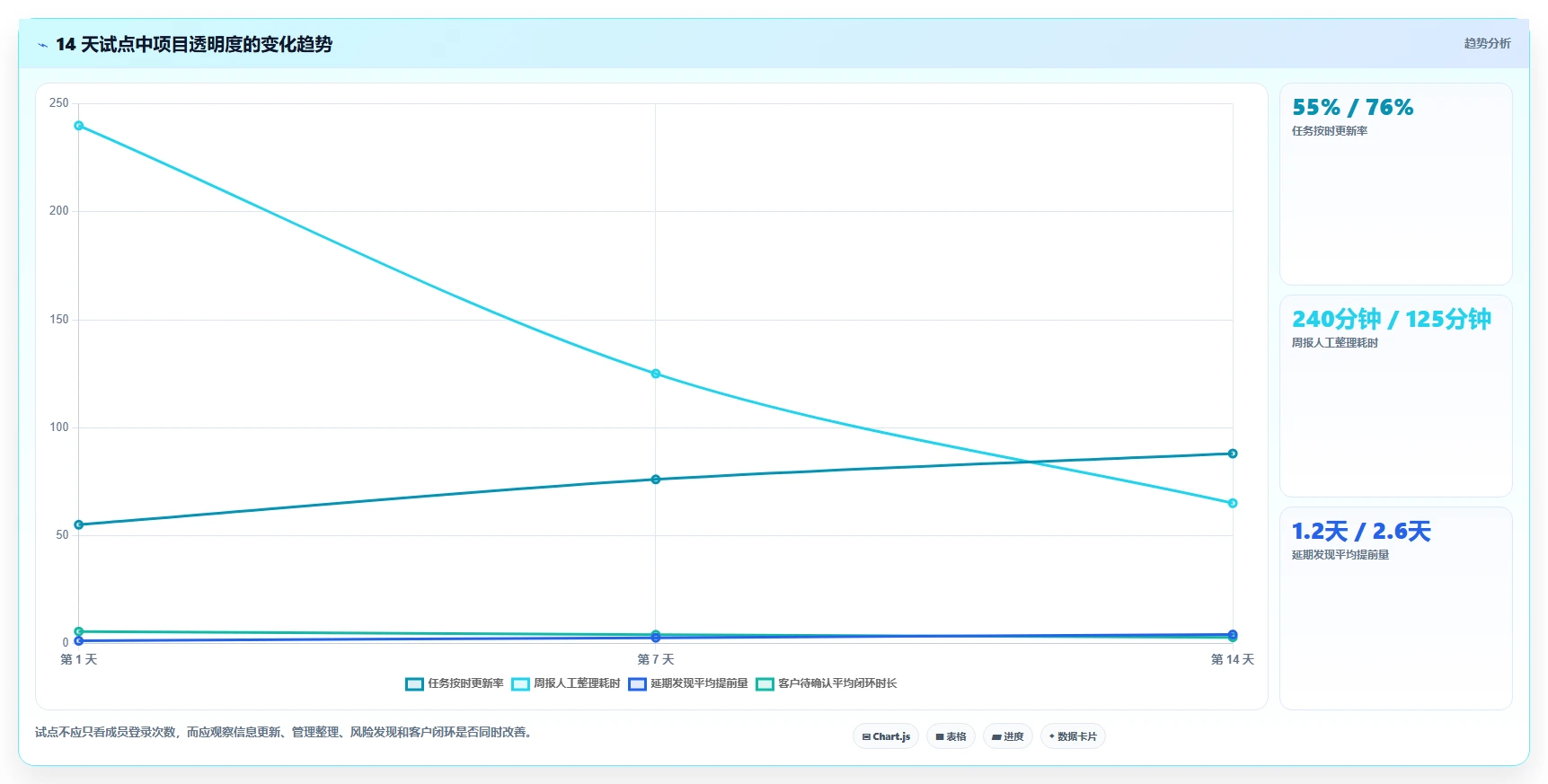This screenshot has width=1548, height=784.
Task: Click the 240分钟 / 125分钟 card value
Action: (1392, 319)
